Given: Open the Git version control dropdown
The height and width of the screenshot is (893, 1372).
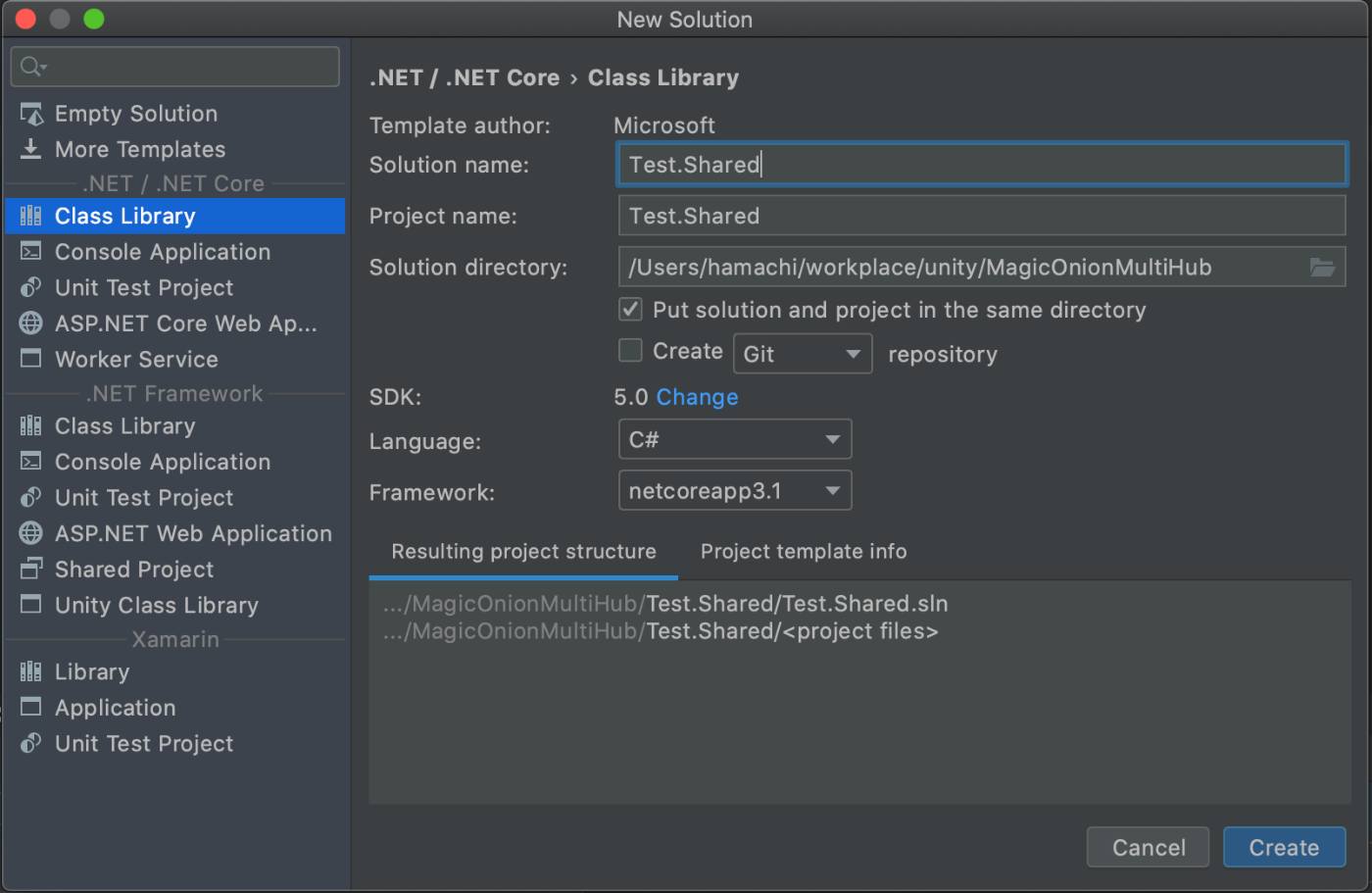Looking at the screenshot, I should (802, 354).
